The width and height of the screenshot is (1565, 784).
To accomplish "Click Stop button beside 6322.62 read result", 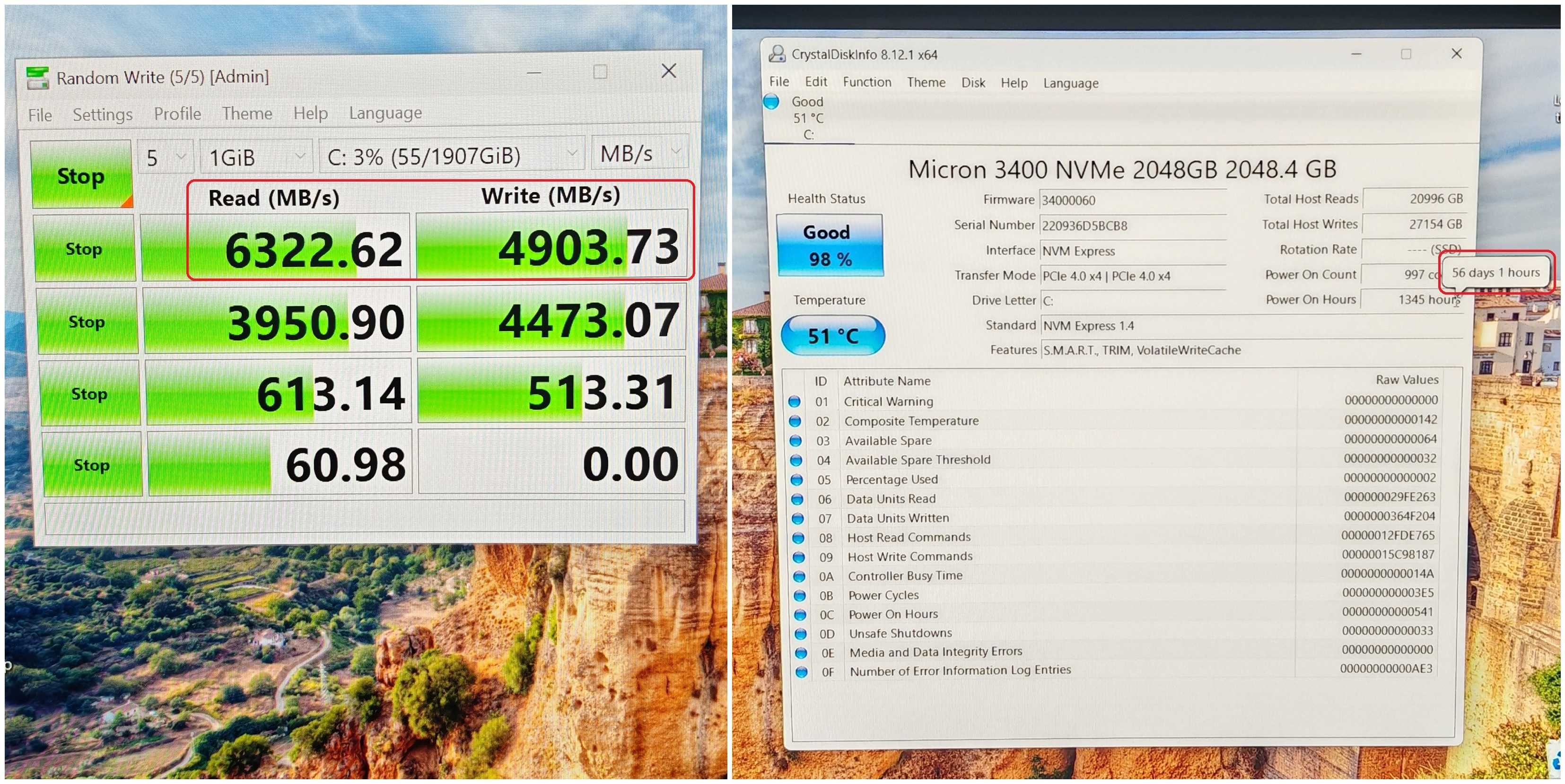I will [85, 248].
